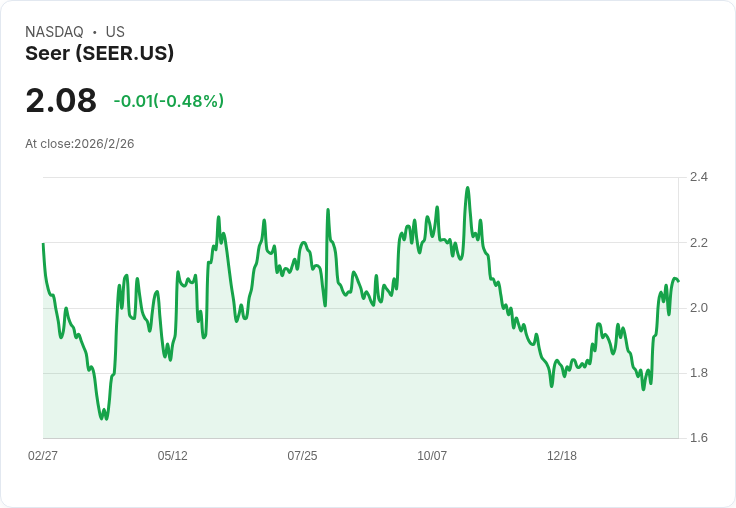Click the 02/27 date label on x-axis
736x508 pixels.
43,455
